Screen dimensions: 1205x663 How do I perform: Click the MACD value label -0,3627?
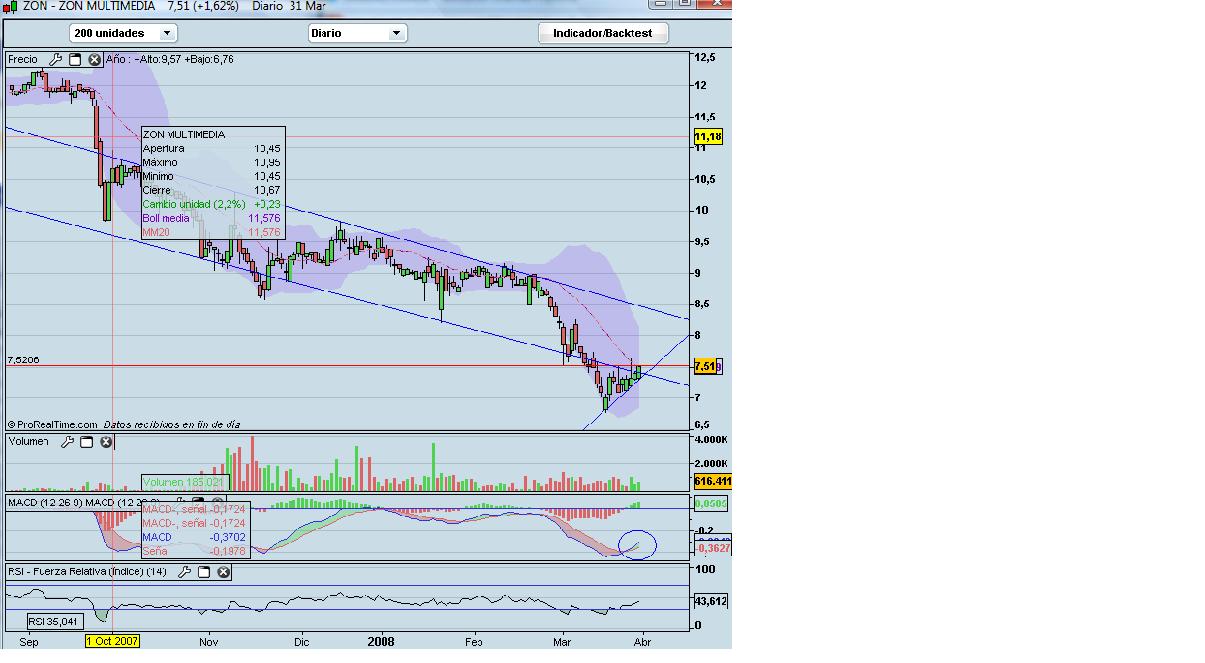tap(711, 548)
